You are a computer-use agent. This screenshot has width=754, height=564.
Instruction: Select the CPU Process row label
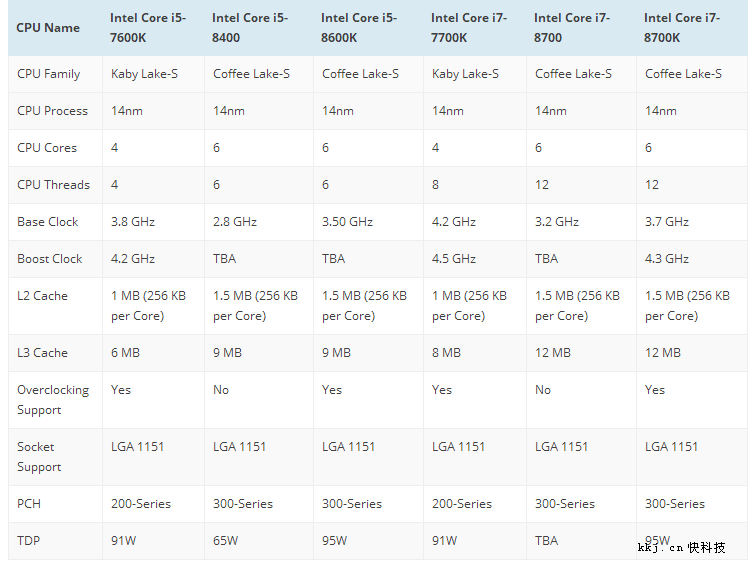pos(52,111)
